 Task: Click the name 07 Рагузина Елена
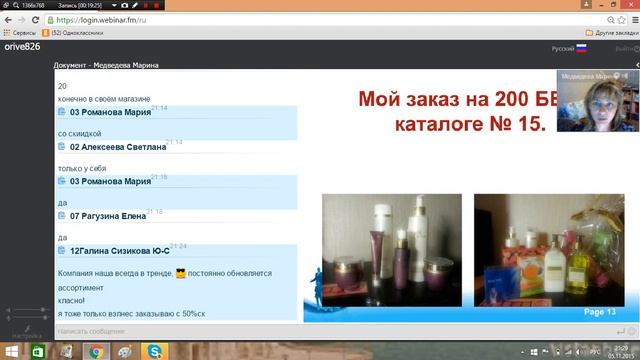pos(108,216)
